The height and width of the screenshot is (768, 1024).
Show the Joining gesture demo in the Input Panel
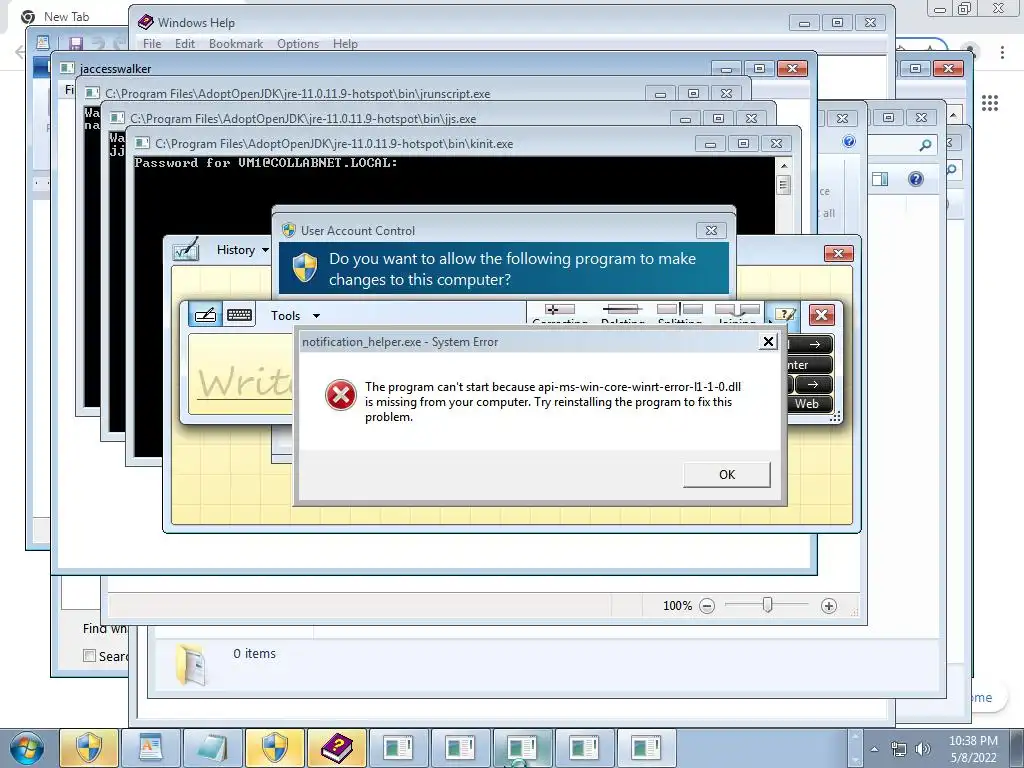[x=737, y=313]
